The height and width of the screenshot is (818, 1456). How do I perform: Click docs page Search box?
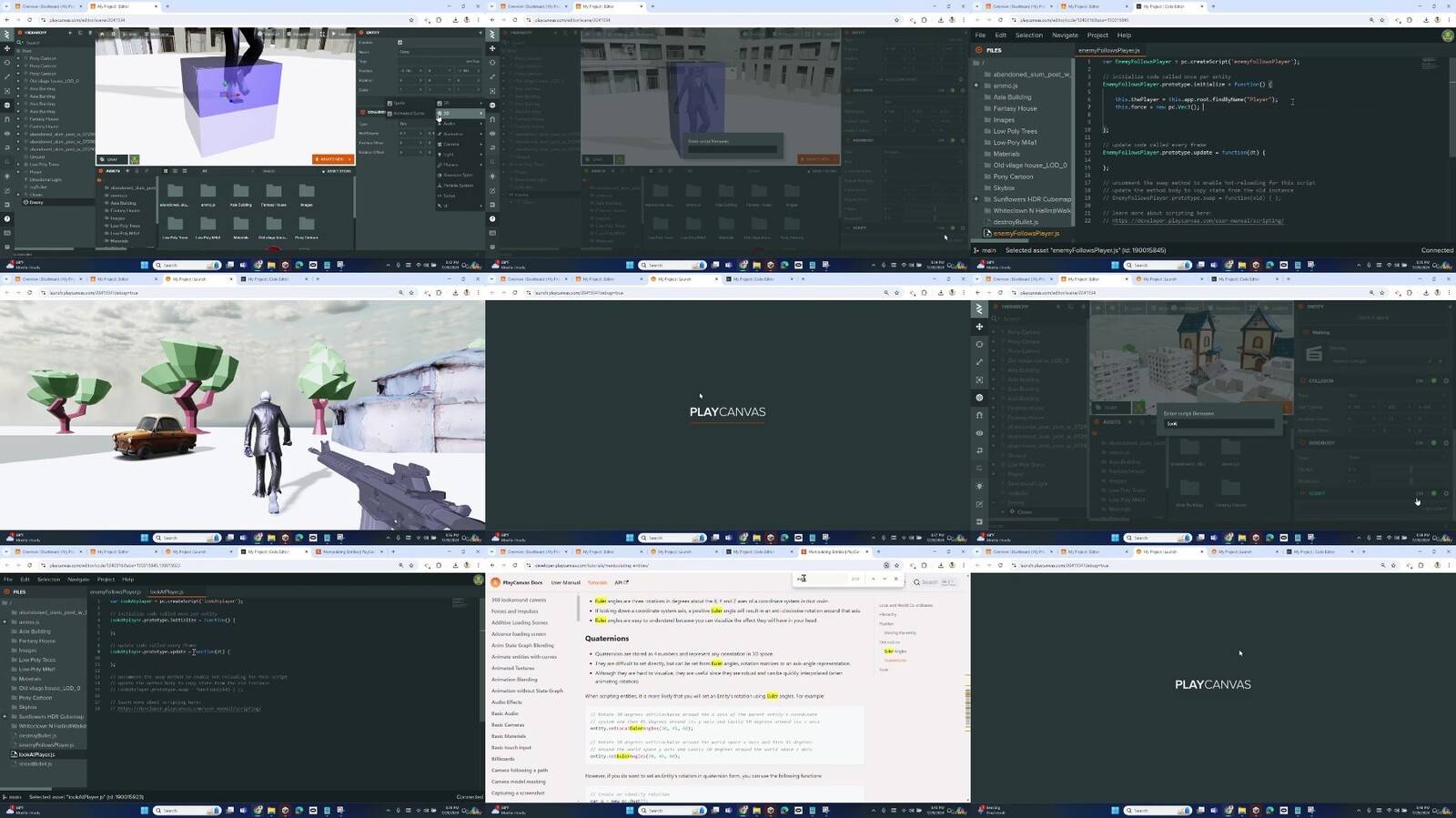pyautogui.click(x=934, y=582)
